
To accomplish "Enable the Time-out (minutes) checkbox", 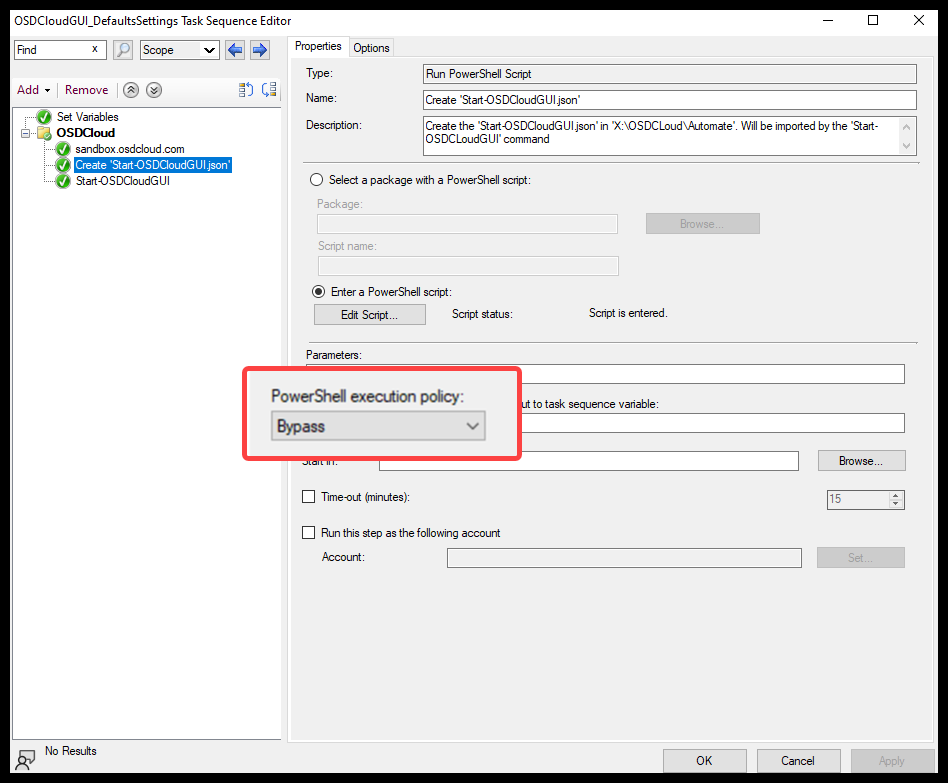I will click(x=309, y=497).
